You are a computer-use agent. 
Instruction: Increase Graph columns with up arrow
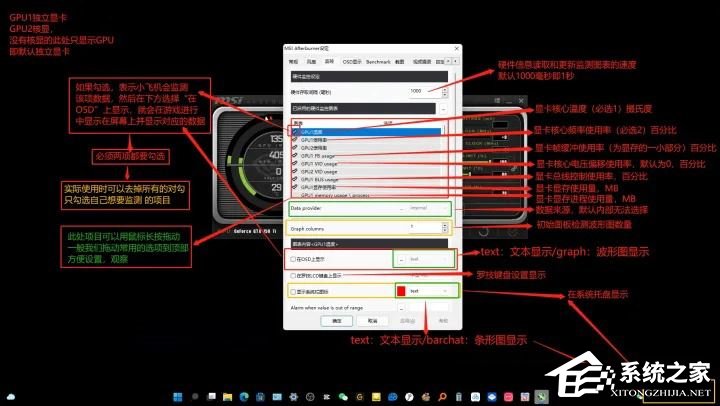coord(444,225)
